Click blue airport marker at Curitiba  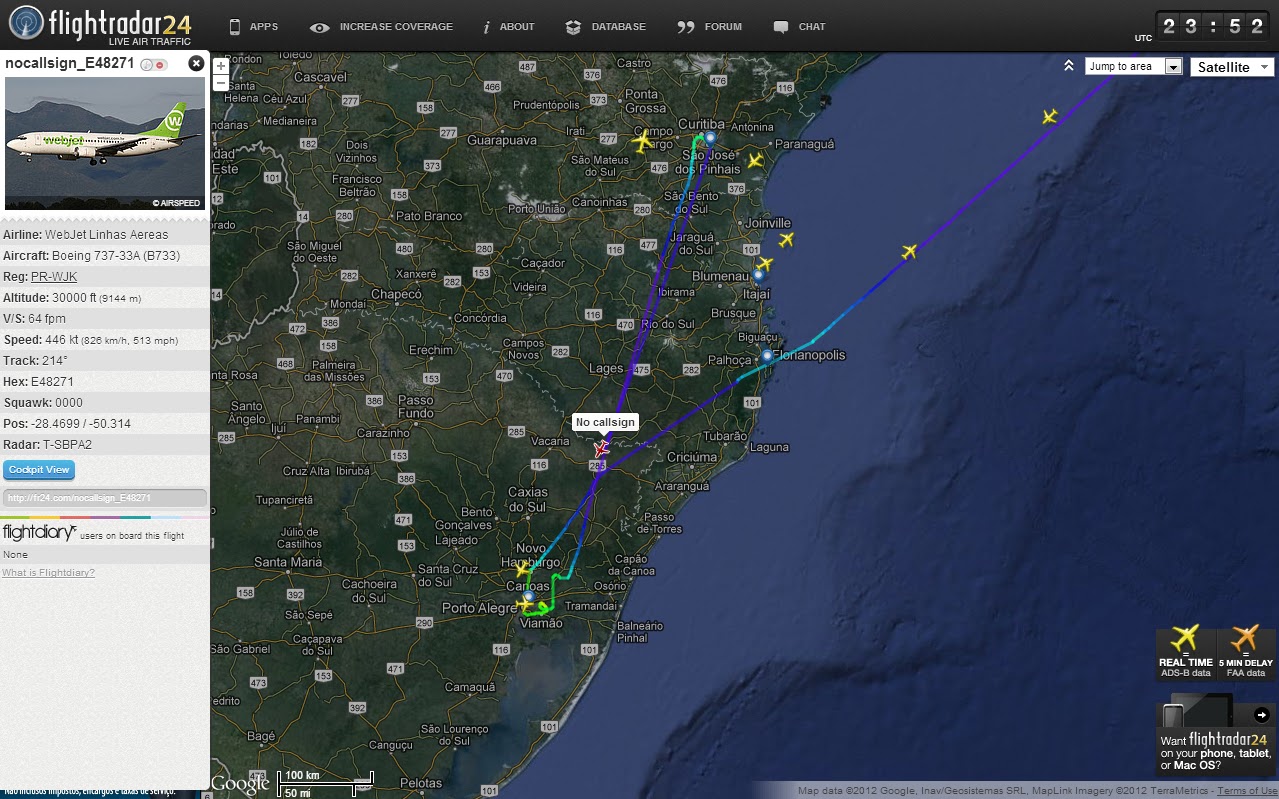pos(710,137)
